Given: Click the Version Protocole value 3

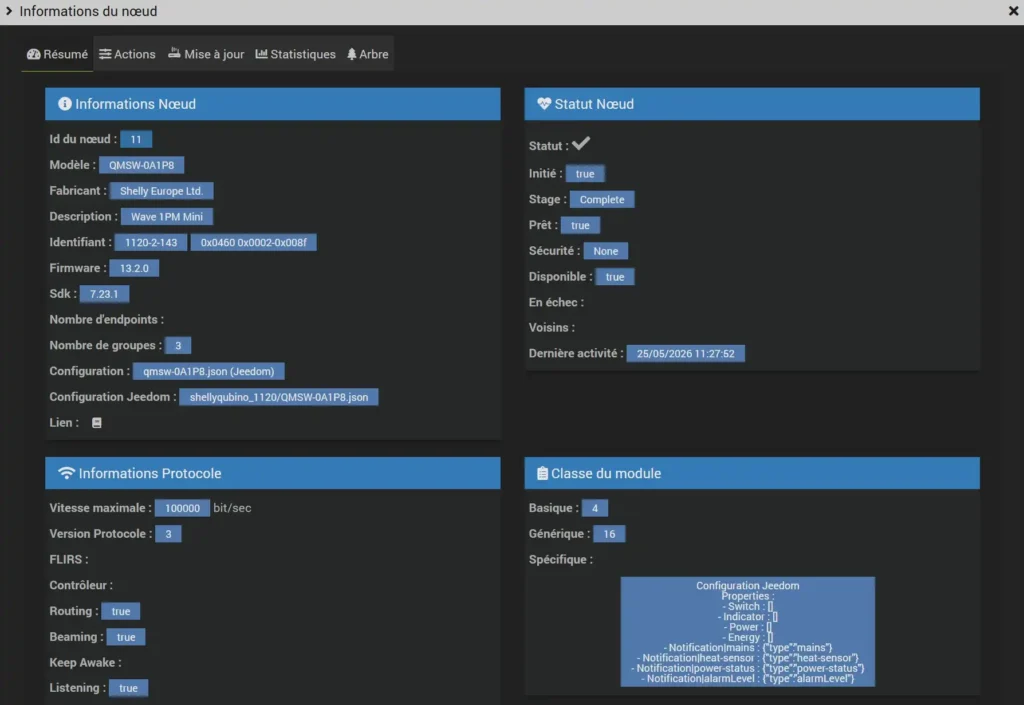Looking at the screenshot, I should tap(168, 534).
